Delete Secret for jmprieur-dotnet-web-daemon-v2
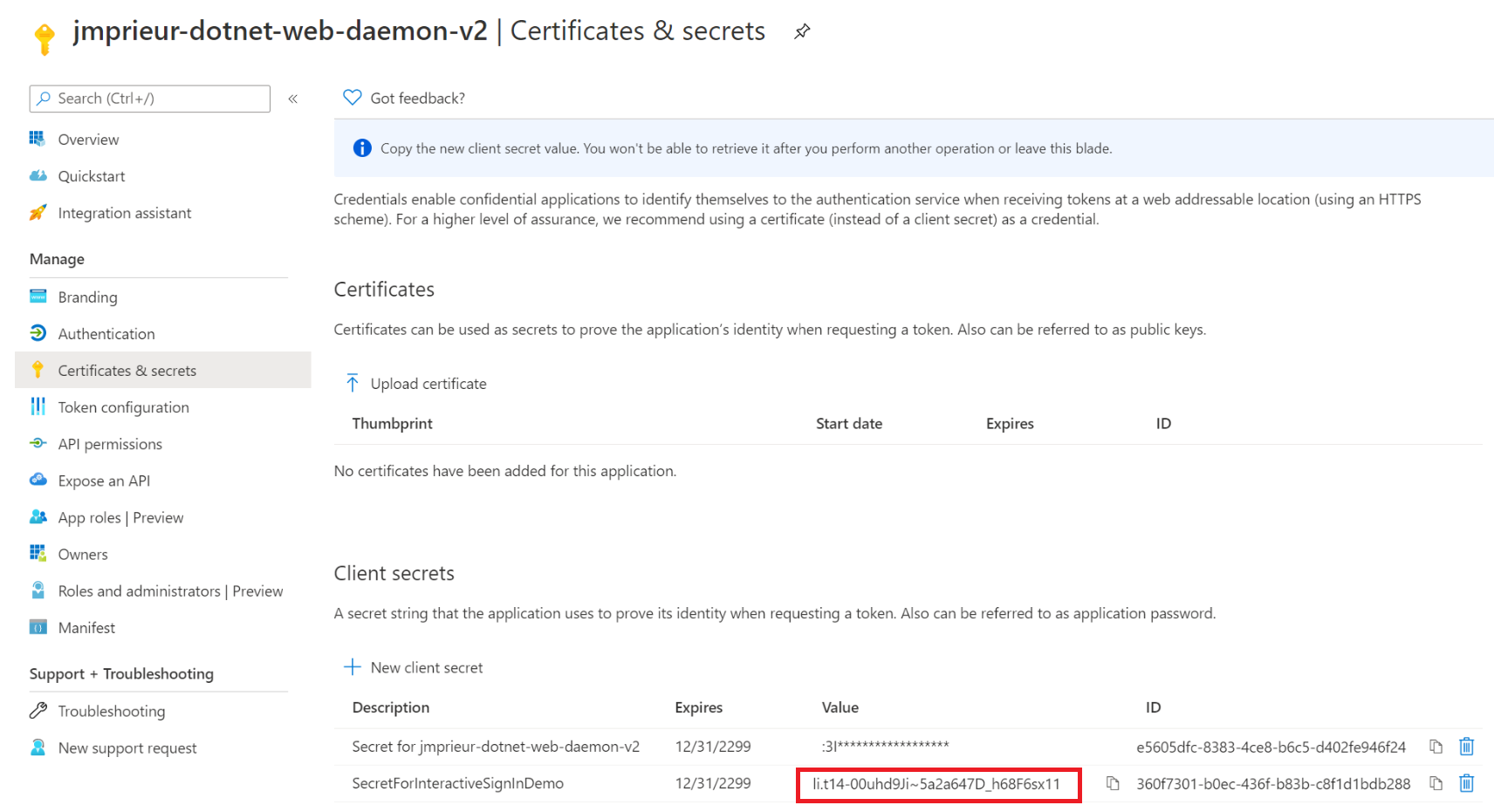This screenshot has height=812, width=1494. pos(1466,747)
